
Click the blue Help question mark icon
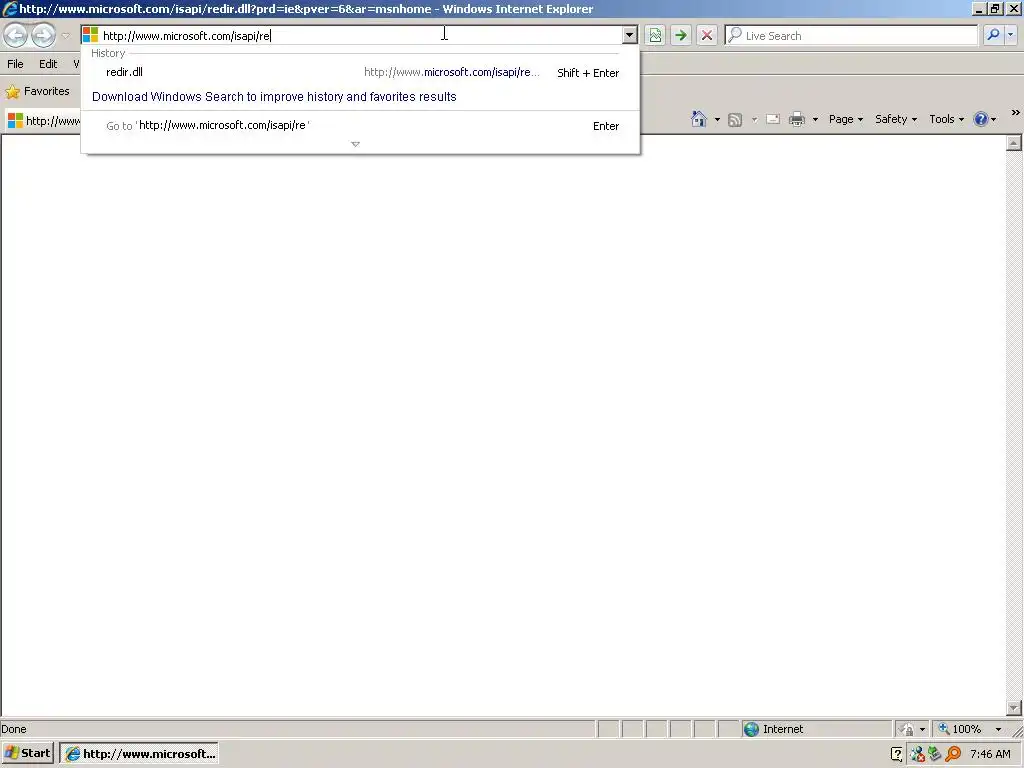980,119
